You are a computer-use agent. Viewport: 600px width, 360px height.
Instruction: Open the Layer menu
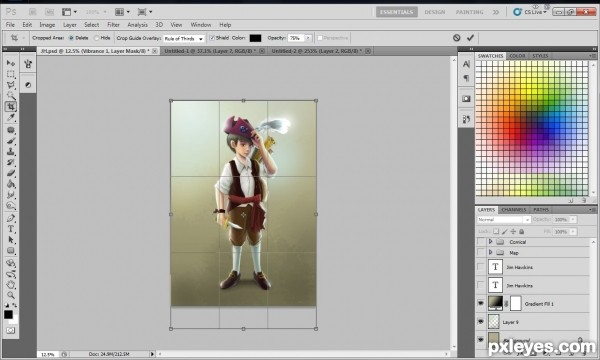[70, 24]
